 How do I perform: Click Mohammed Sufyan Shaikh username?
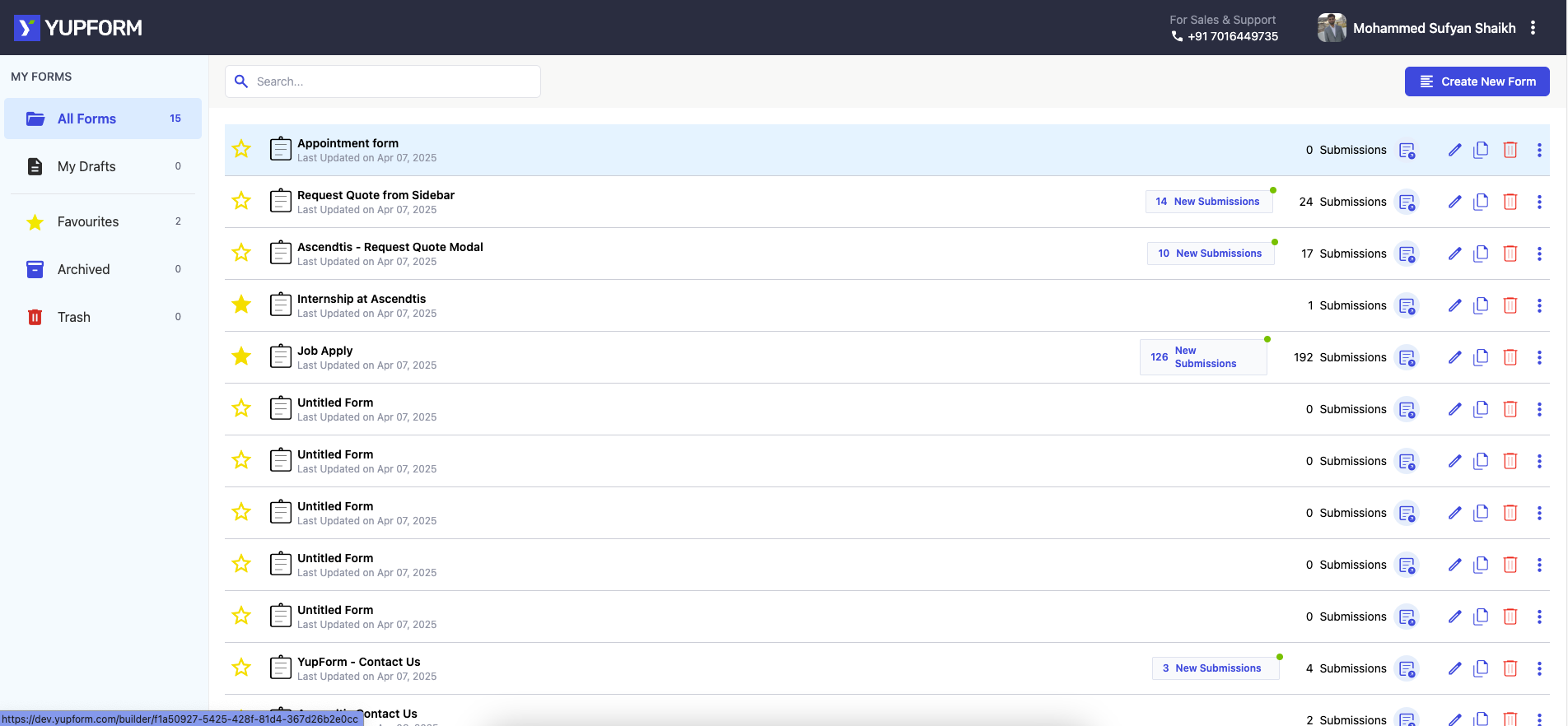(x=1435, y=28)
